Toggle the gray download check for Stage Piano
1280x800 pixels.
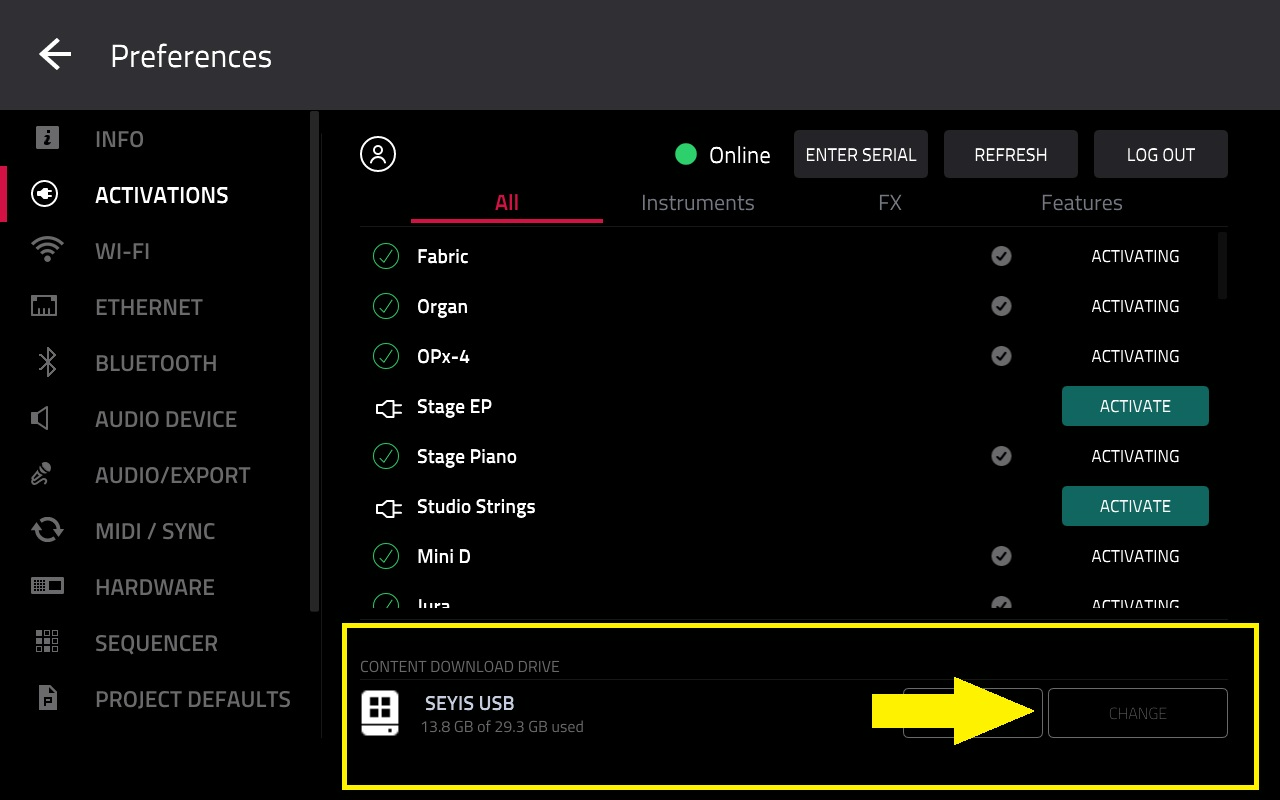[x=1001, y=456]
